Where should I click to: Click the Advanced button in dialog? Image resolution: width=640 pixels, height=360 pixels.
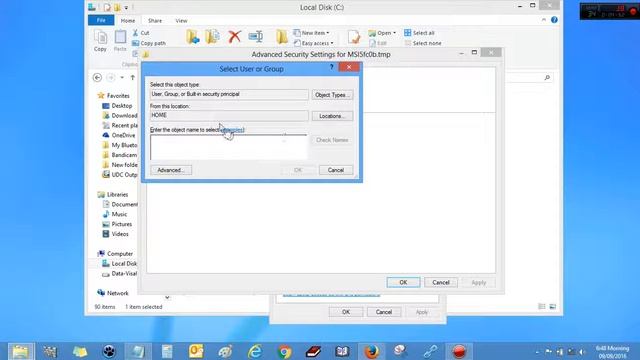(x=171, y=170)
